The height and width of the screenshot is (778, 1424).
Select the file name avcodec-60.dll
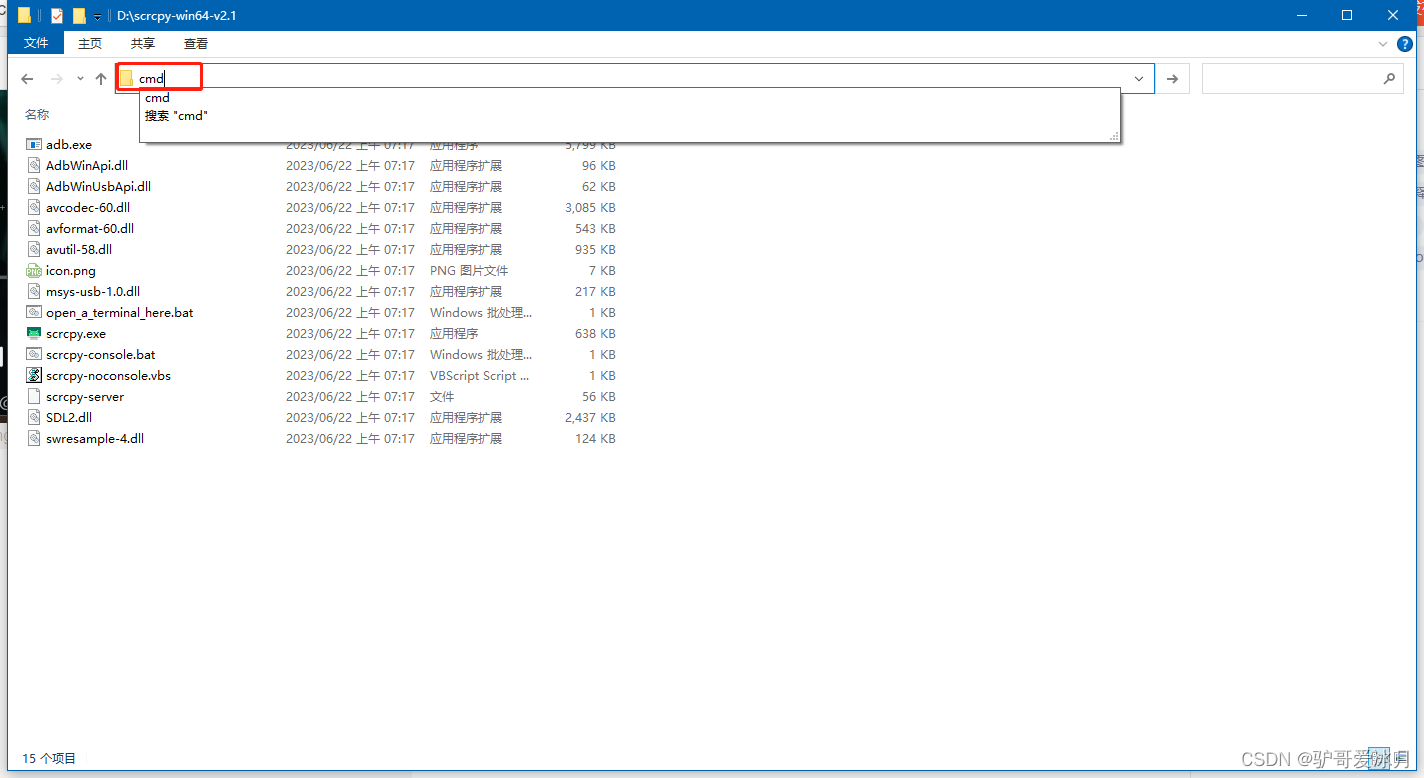coord(88,208)
